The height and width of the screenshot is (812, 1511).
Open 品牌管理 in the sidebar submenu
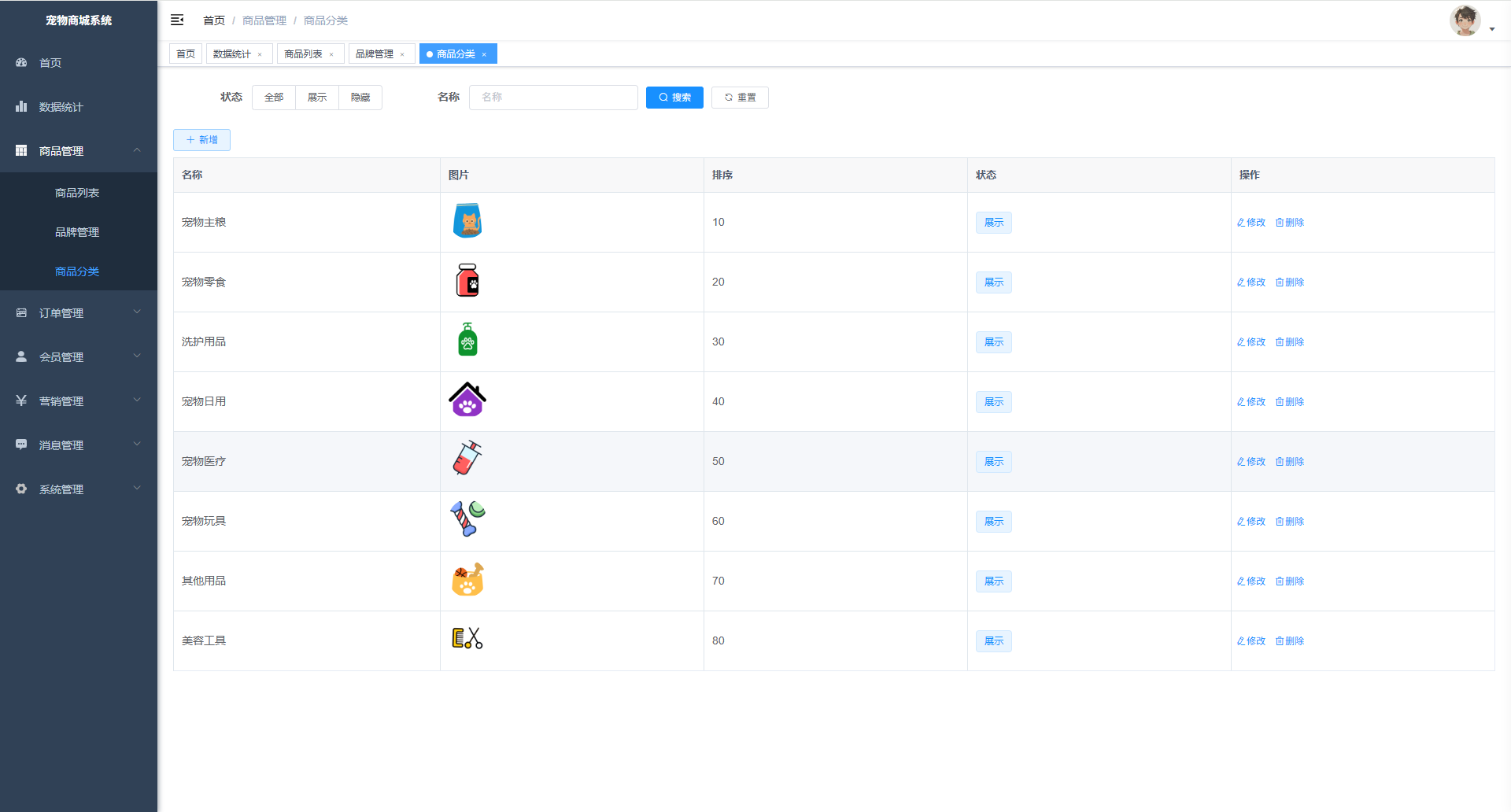point(77,232)
